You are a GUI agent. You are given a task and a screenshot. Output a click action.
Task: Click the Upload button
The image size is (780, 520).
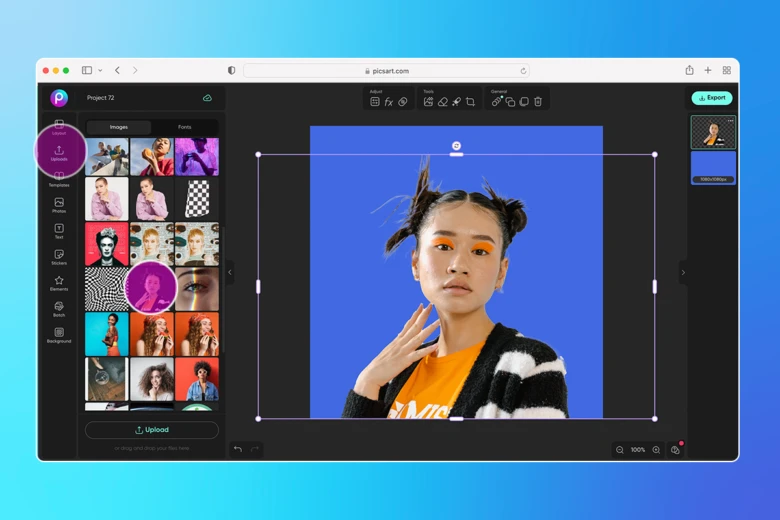click(x=152, y=430)
